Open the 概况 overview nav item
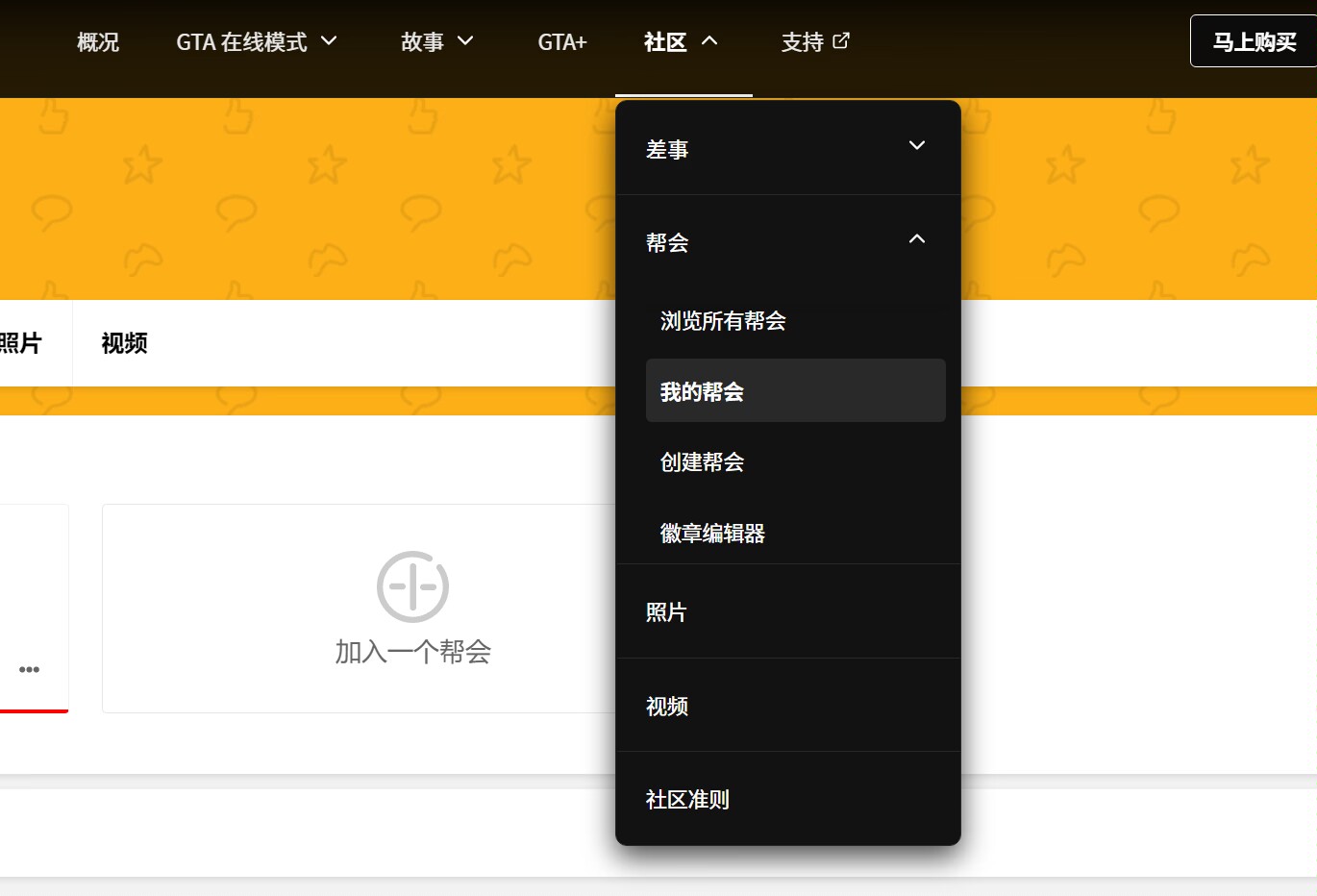This screenshot has width=1317, height=896. pos(98,42)
